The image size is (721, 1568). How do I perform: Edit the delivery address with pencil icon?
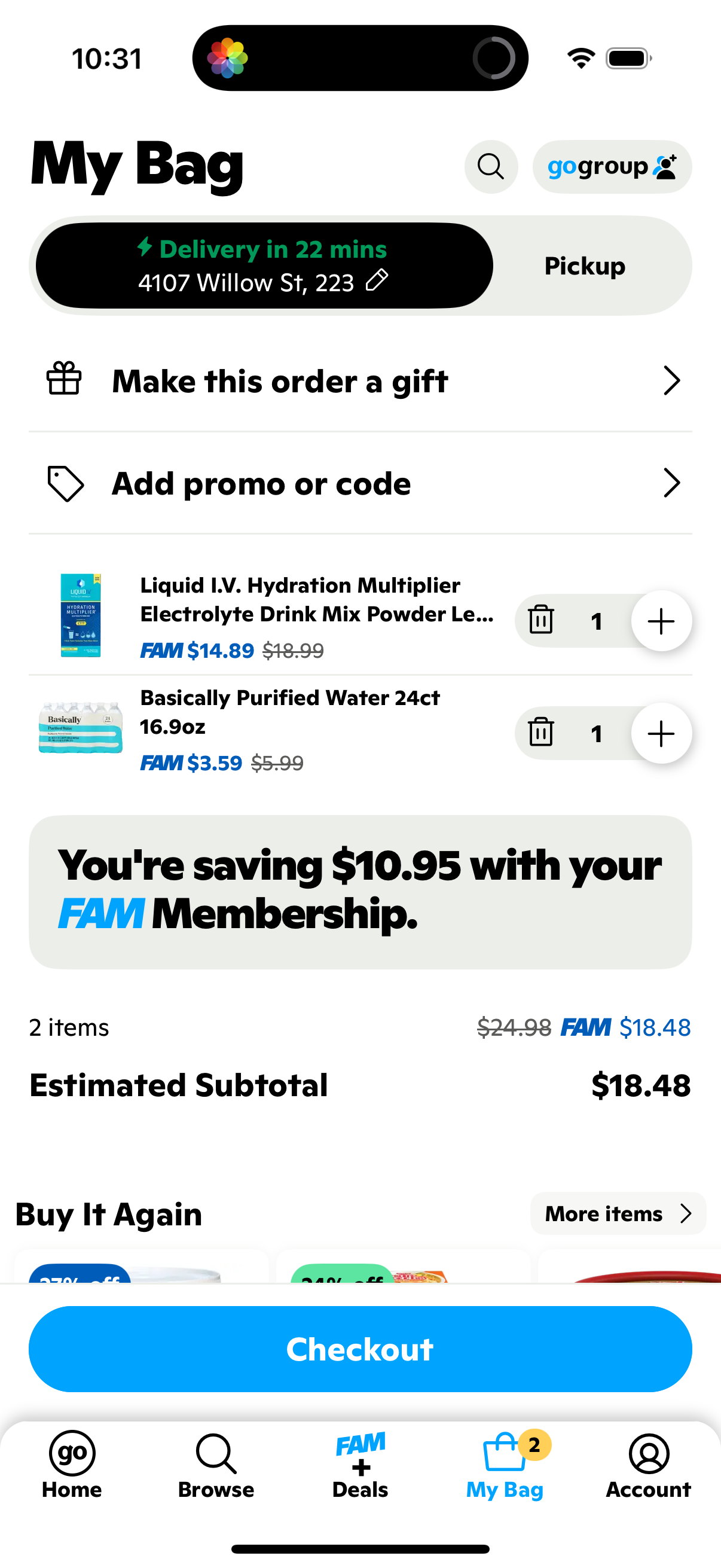377,281
